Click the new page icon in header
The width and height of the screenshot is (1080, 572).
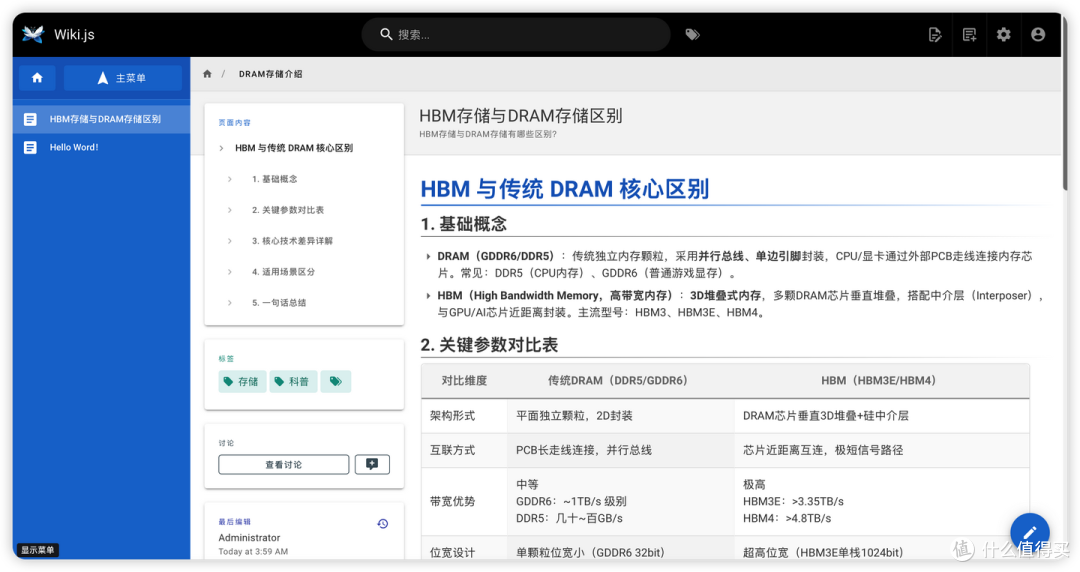click(x=969, y=34)
